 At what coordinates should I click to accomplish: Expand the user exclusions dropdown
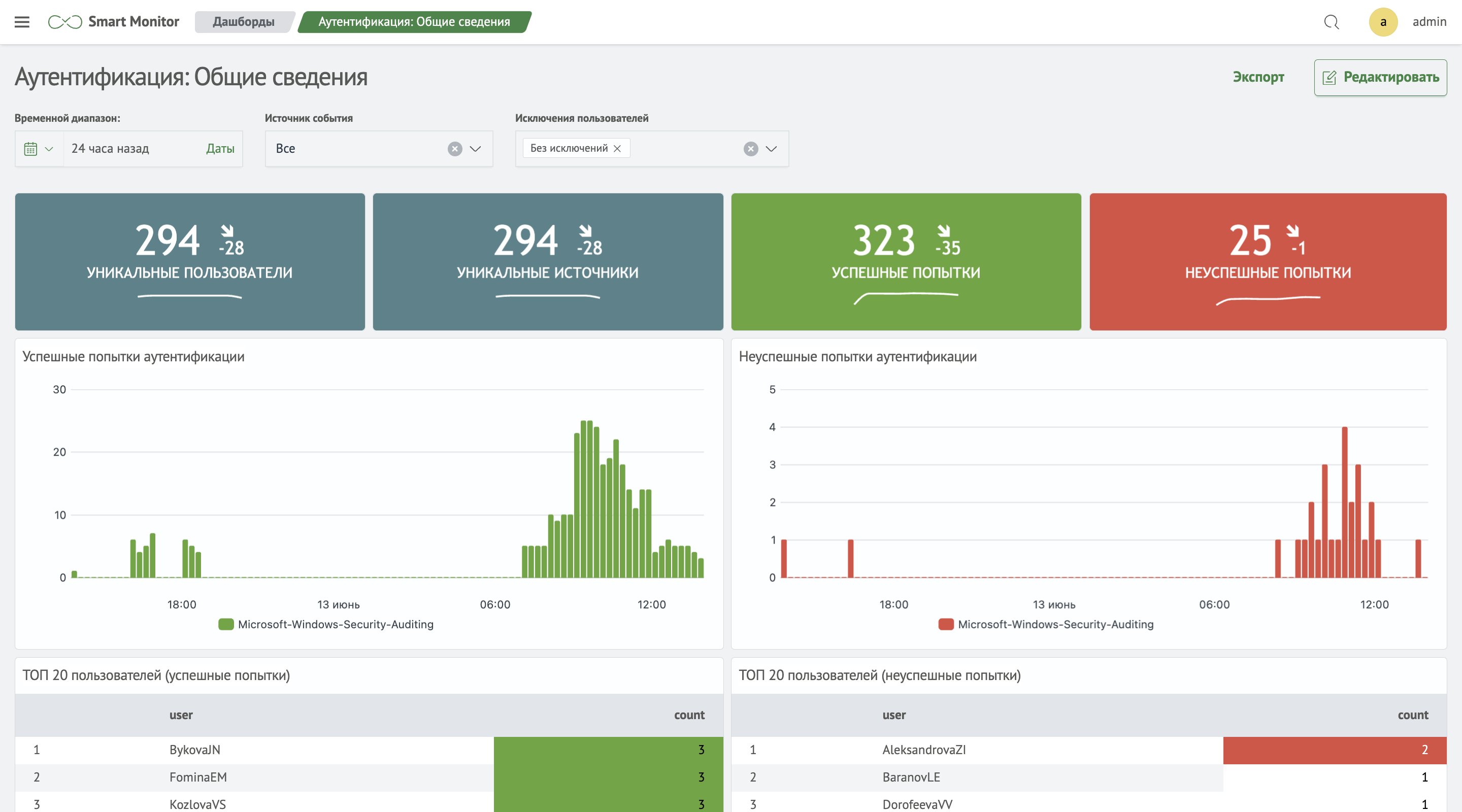coord(771,149)
